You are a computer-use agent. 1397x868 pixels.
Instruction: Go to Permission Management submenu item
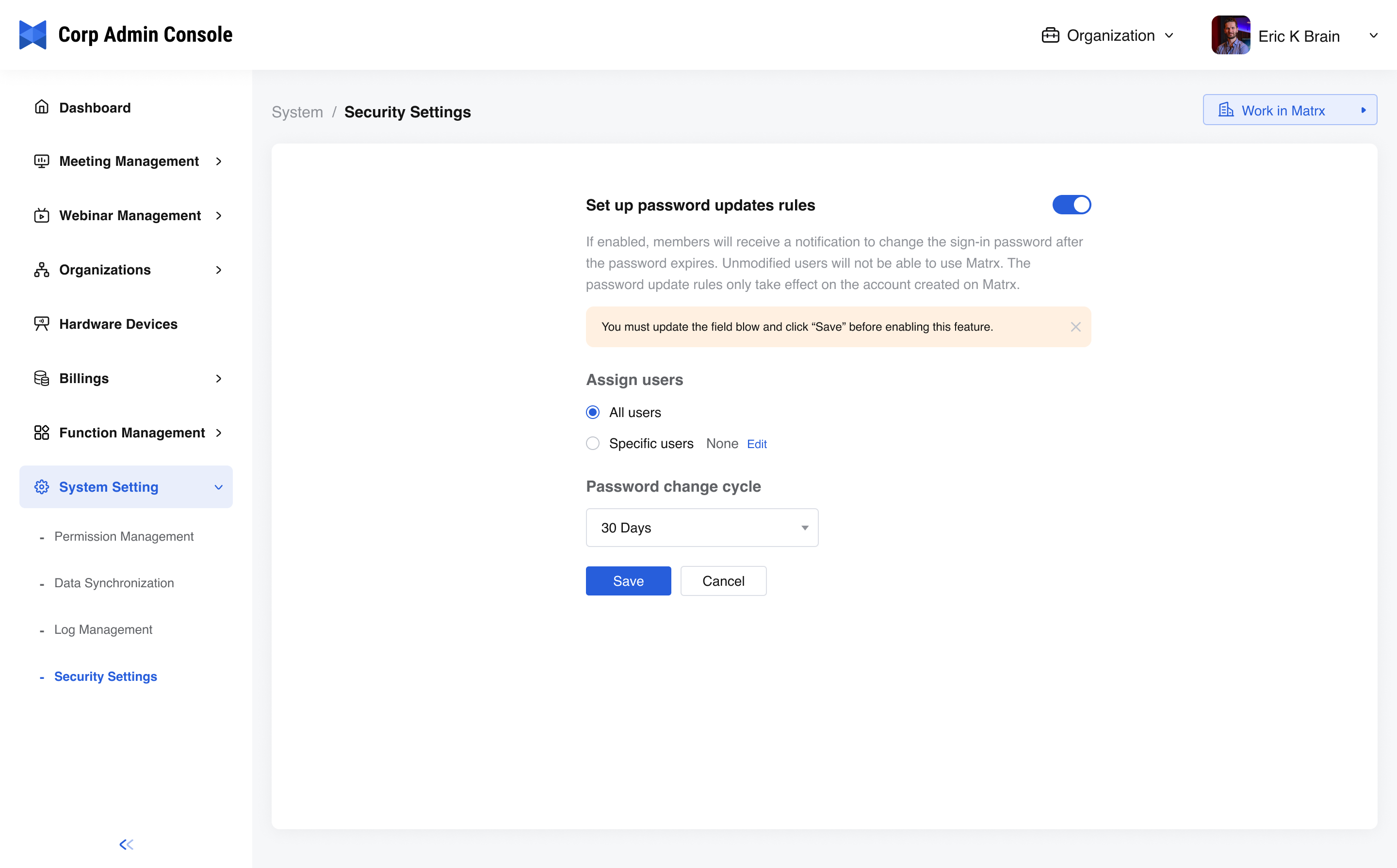124,536
